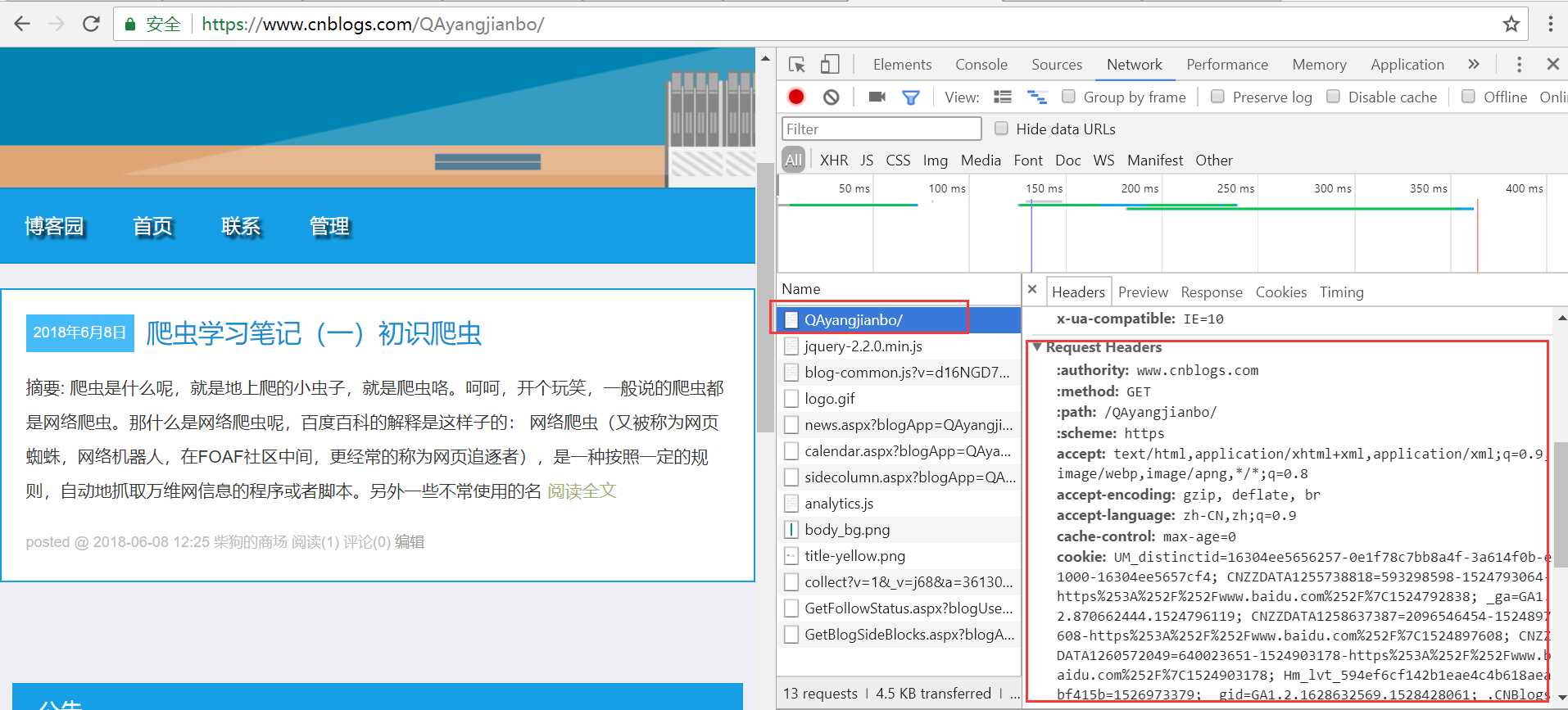
Task: Go back in the browser
Action: pyautogui.click(x=22, y=24)
